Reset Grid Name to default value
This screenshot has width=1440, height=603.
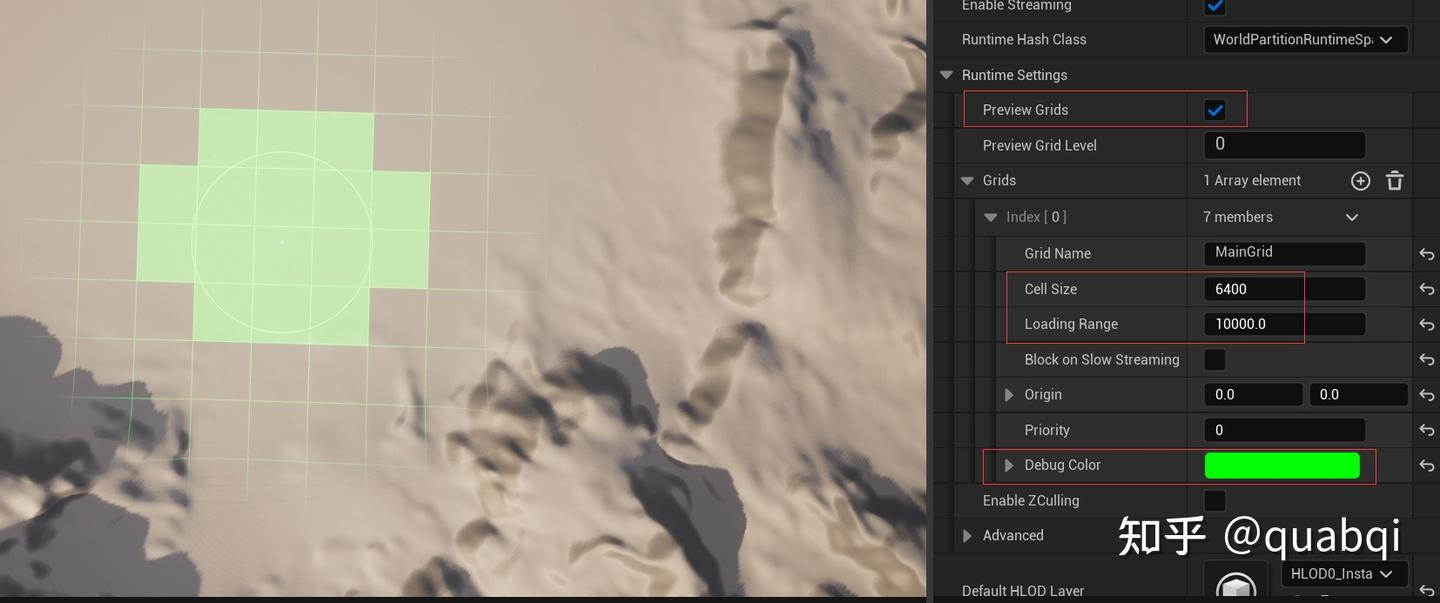[1426, 253]
